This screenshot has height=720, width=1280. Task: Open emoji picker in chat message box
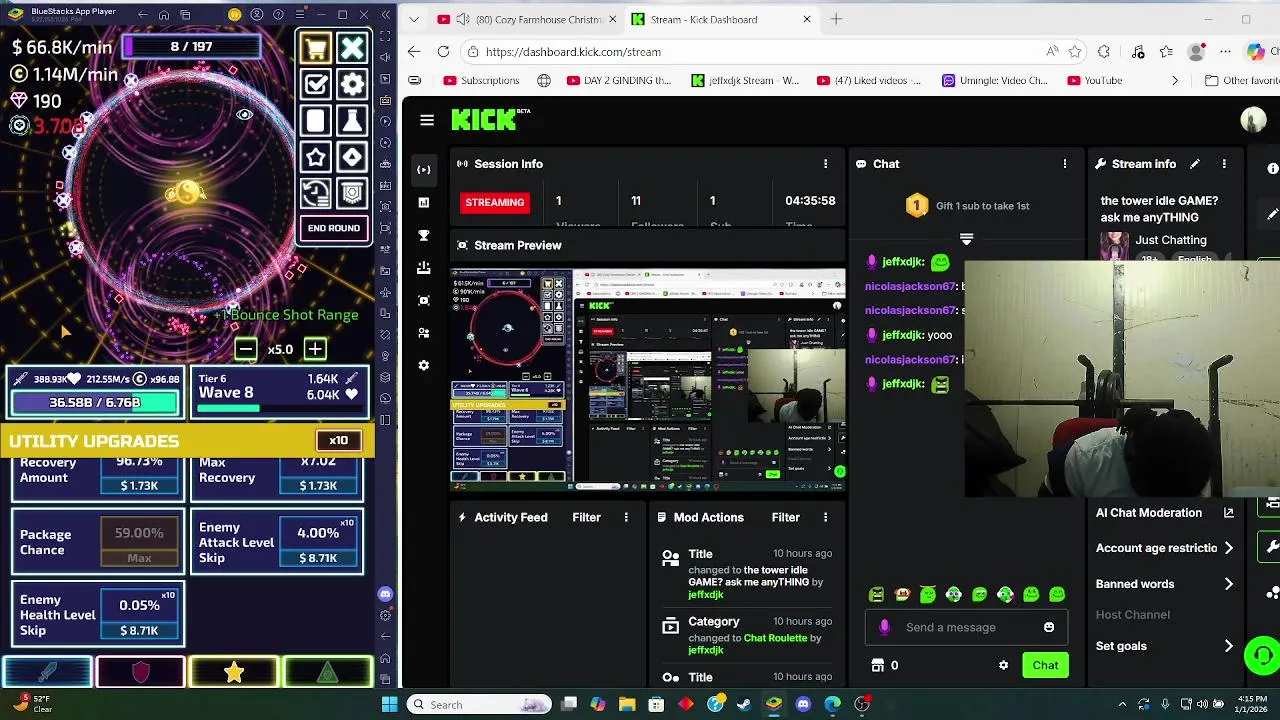tap(1049, 627)
